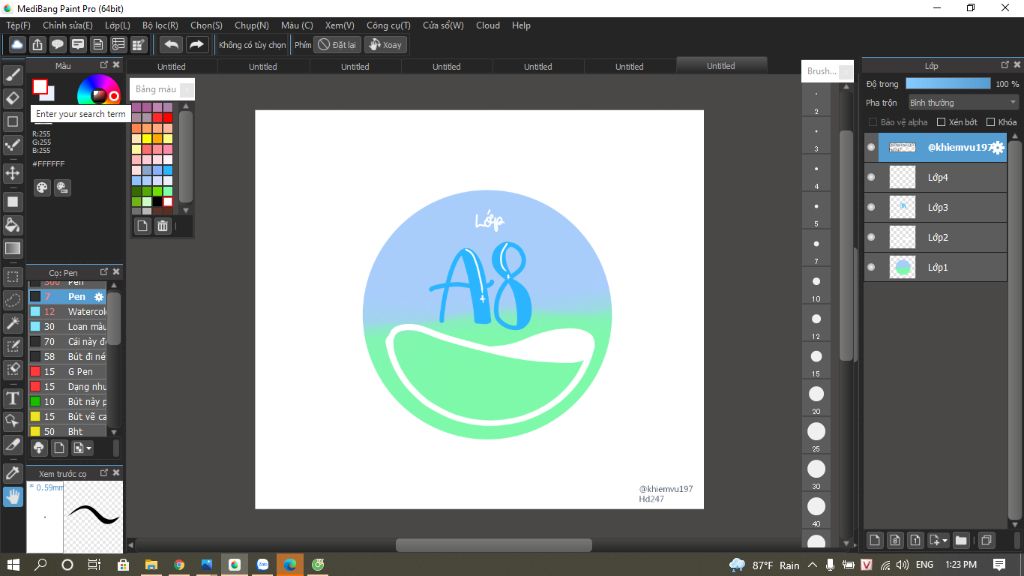
Task: Open settings gear of @khiemvu197 layer
Action: (997, 148)
